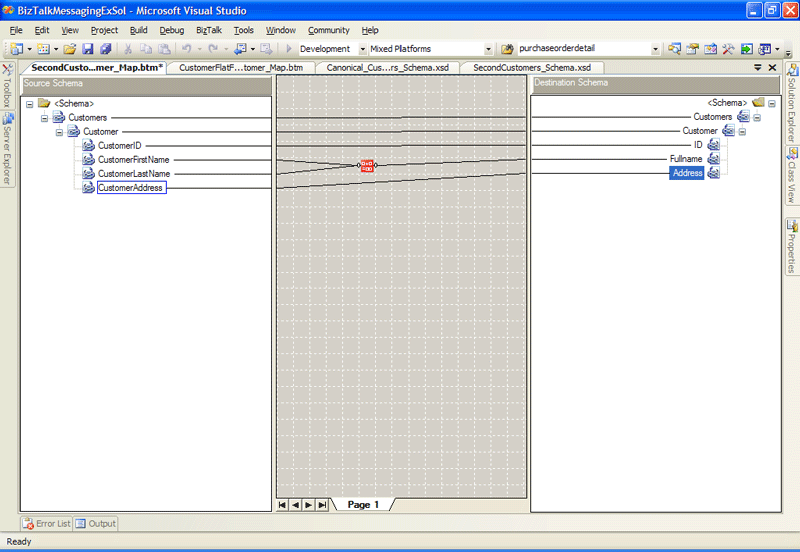Go to the last grid page
800x552 pixels.
pos(322,505)
